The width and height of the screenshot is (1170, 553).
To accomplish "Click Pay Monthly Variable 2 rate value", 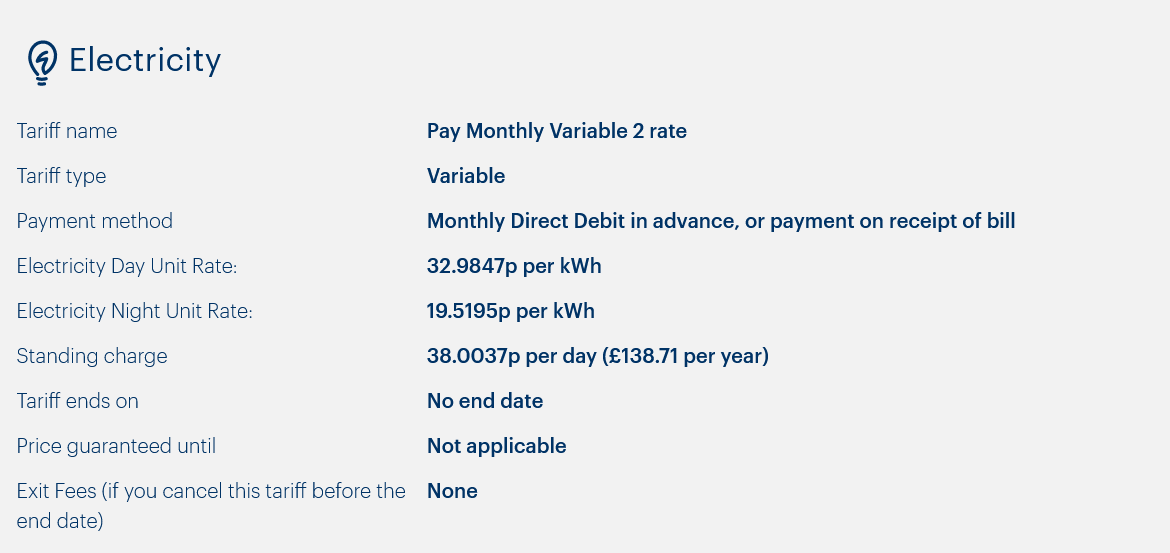I will pyautogui.click(x=557, y=131).
